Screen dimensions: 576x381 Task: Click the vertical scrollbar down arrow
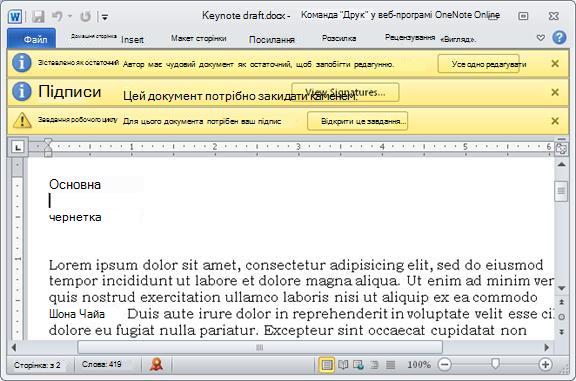561,288
